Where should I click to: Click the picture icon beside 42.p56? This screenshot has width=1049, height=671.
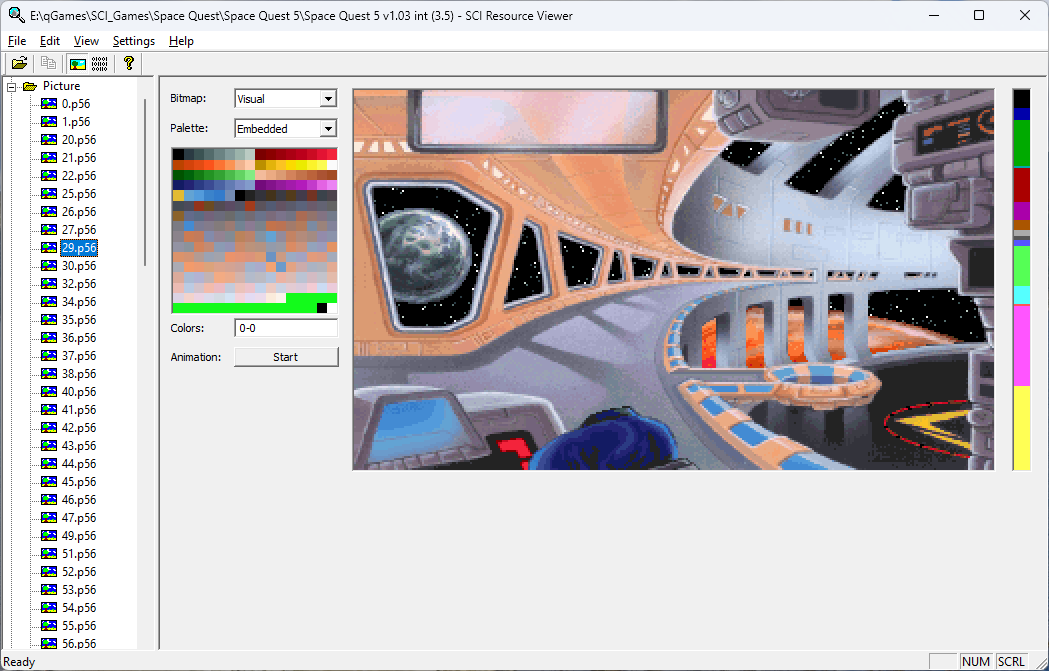coord(49,428)
